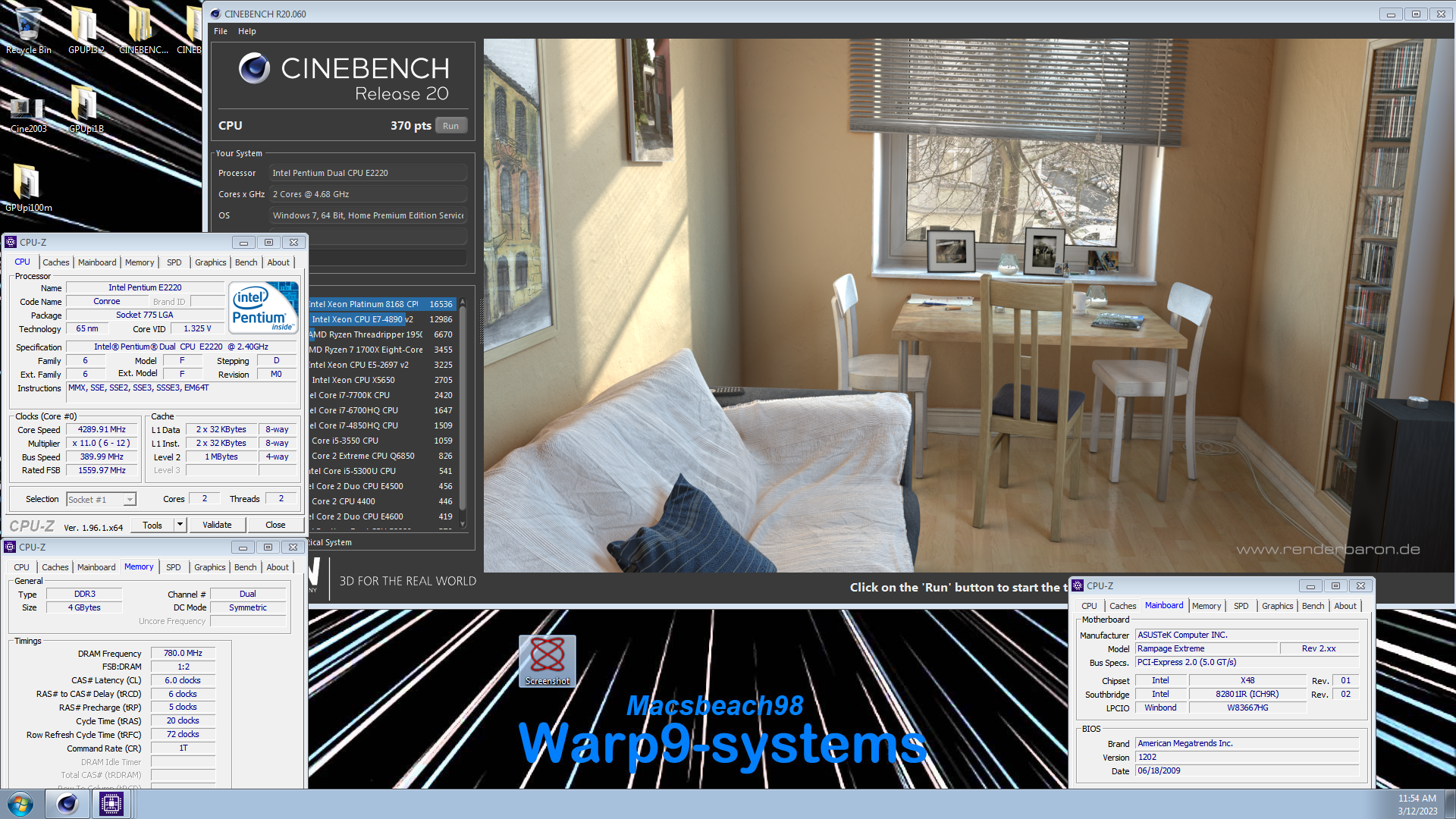Click the Close button in CPU-Z

tap(275, 525)
